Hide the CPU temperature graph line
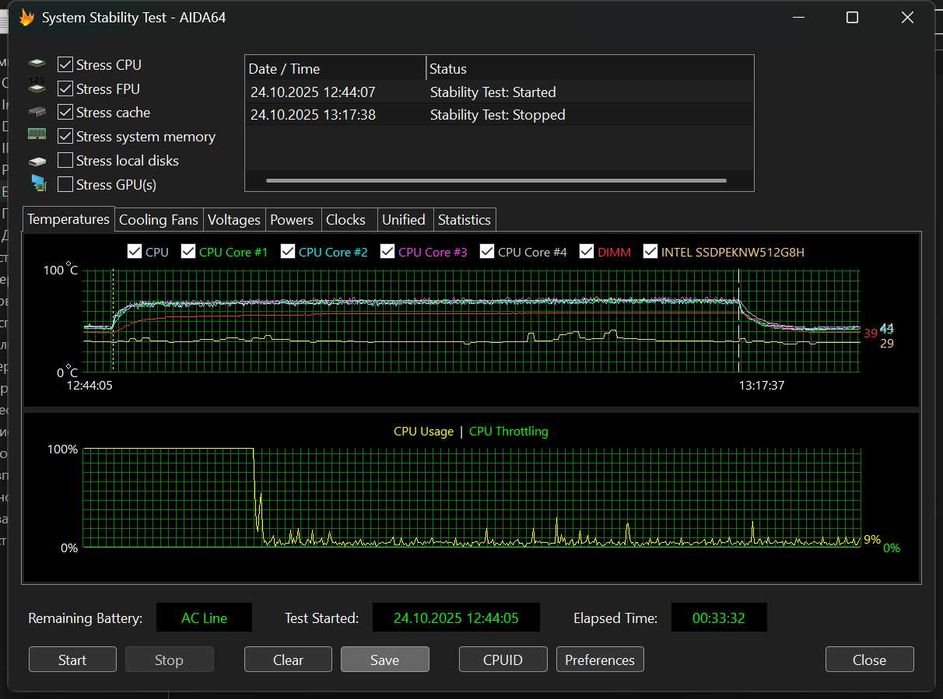This screenshot has width=943, height=699. pyautogui.click(x=135, y=251)
